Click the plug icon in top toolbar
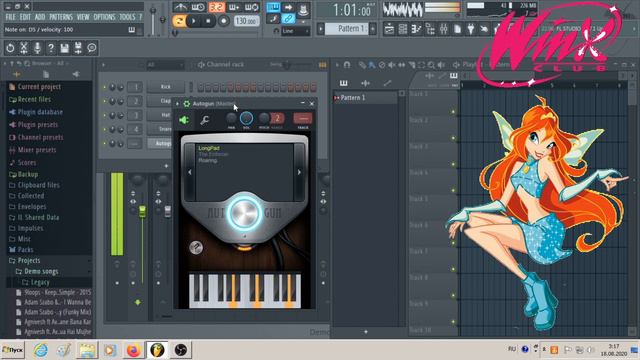 pos(471,29)
